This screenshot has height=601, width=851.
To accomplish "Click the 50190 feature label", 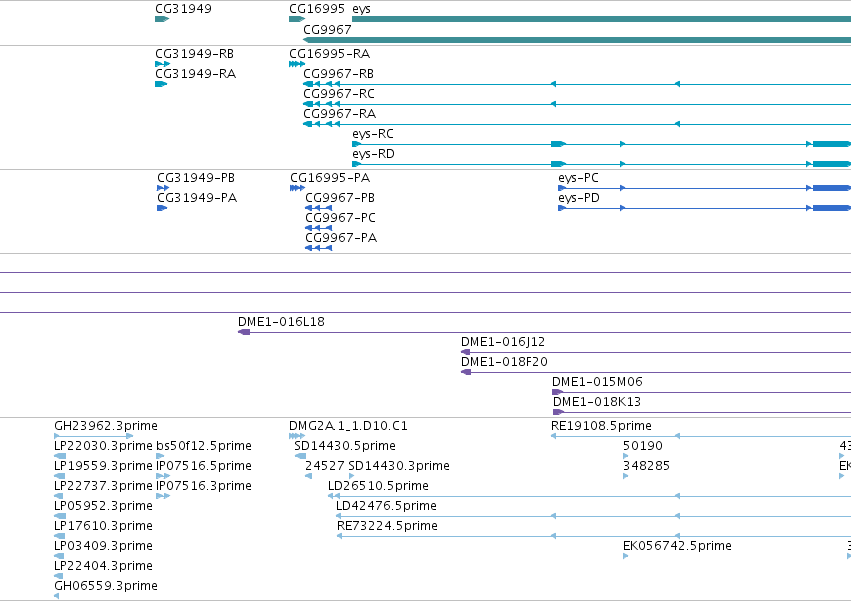I will tap(643, 446).
